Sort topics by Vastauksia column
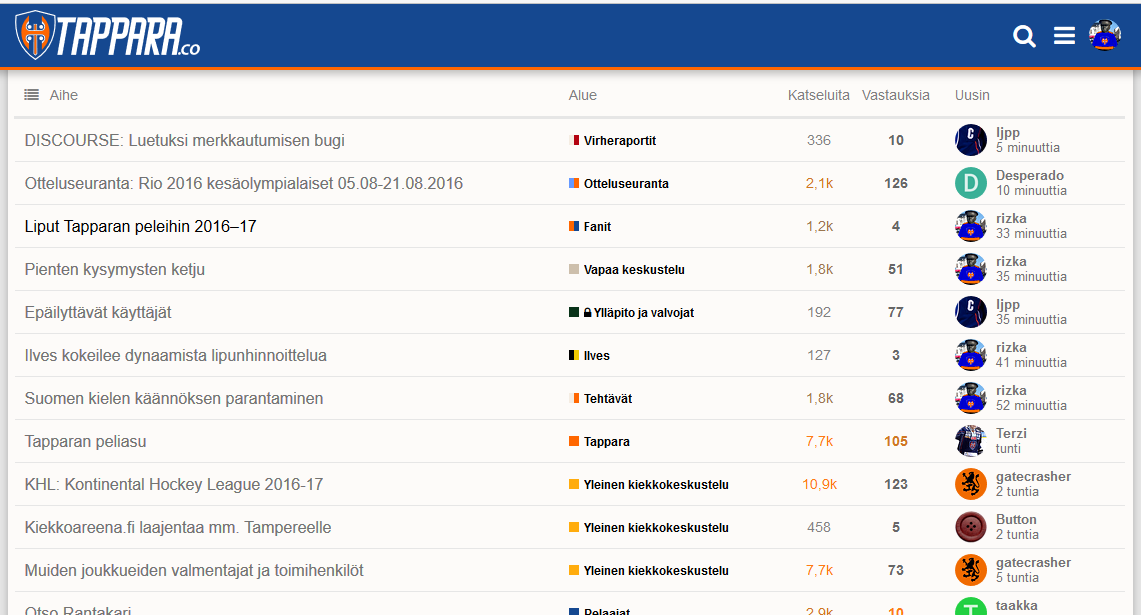Image resolution: width=1141 pixels, height=615 pixels. point(895,95)
